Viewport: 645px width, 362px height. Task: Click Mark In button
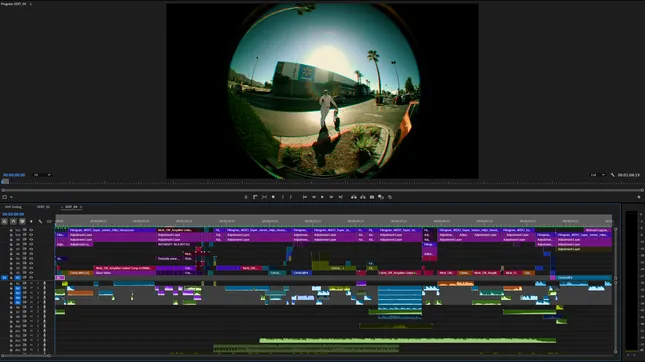[283, 197]
